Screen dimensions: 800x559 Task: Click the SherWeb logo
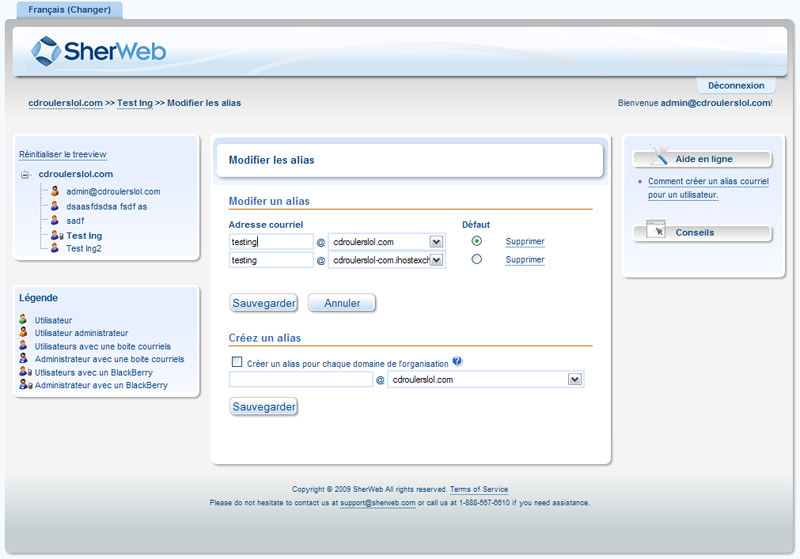click(98, 50)
